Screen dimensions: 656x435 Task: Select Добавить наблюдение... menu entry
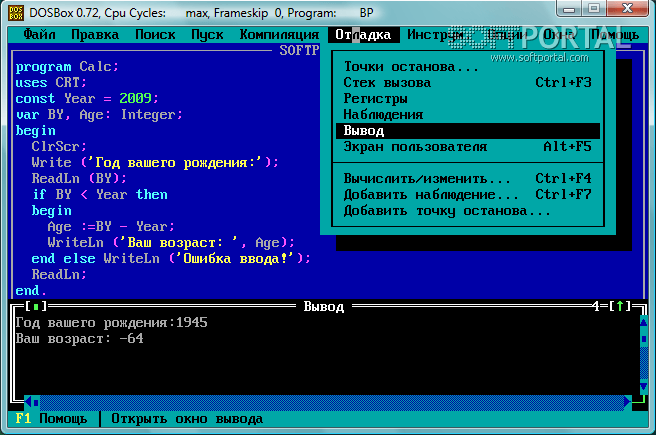click(x=468, y=194)
